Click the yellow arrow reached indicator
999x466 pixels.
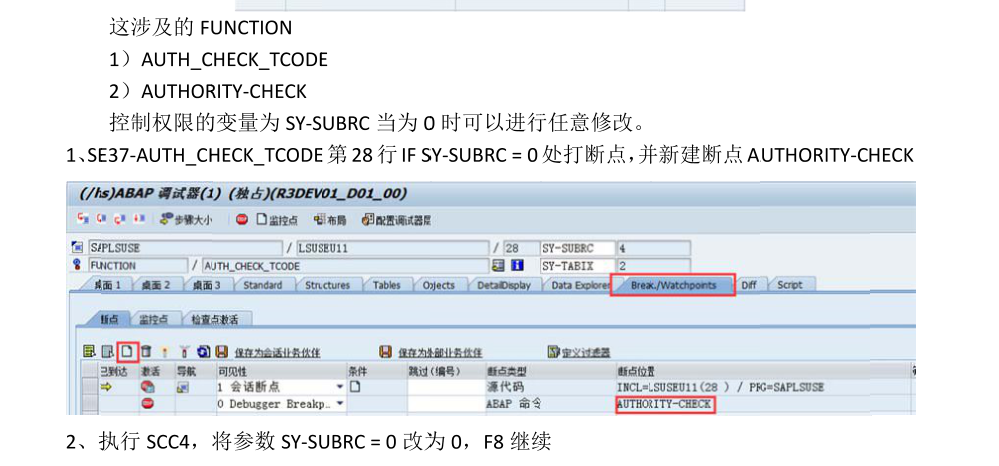(x=107, y=388)
